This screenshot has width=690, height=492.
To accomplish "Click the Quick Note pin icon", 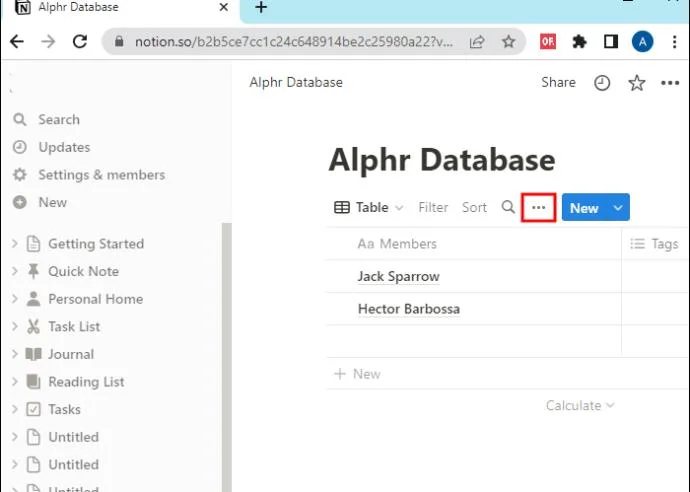I will (x=33, y=271).
